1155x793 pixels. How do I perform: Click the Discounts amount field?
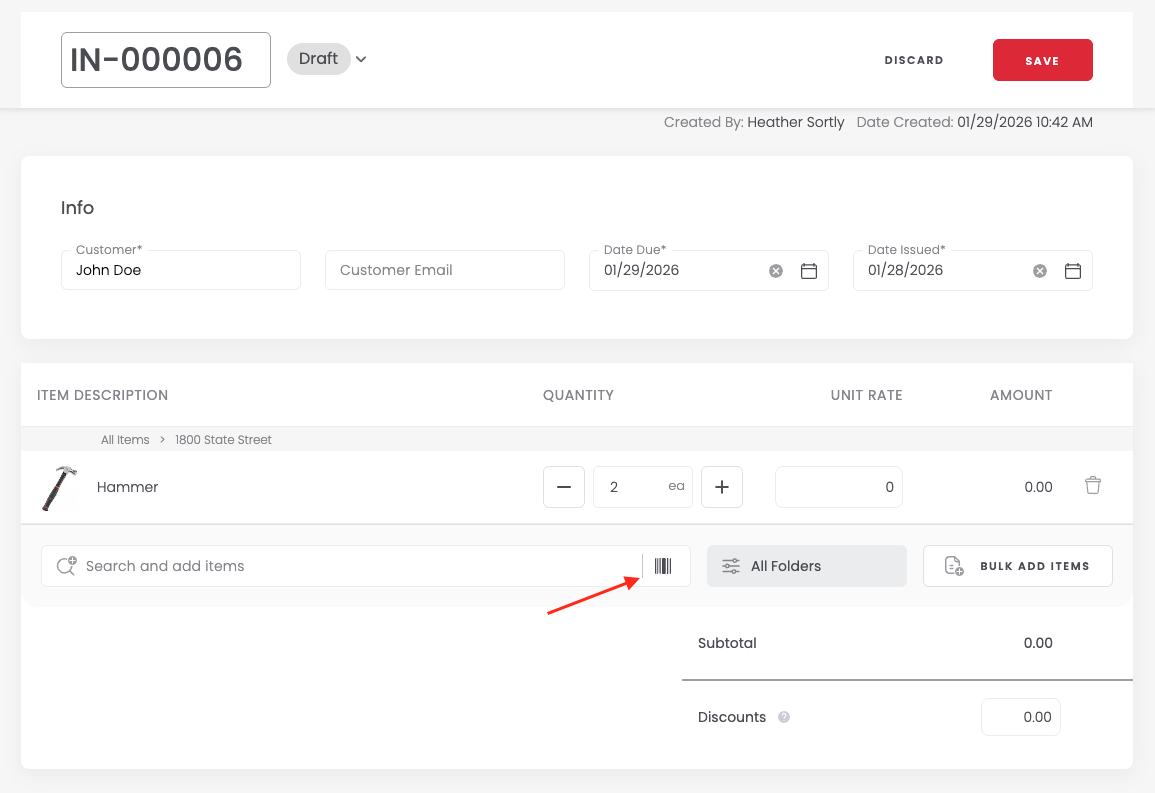click(x=1021, y=717)
